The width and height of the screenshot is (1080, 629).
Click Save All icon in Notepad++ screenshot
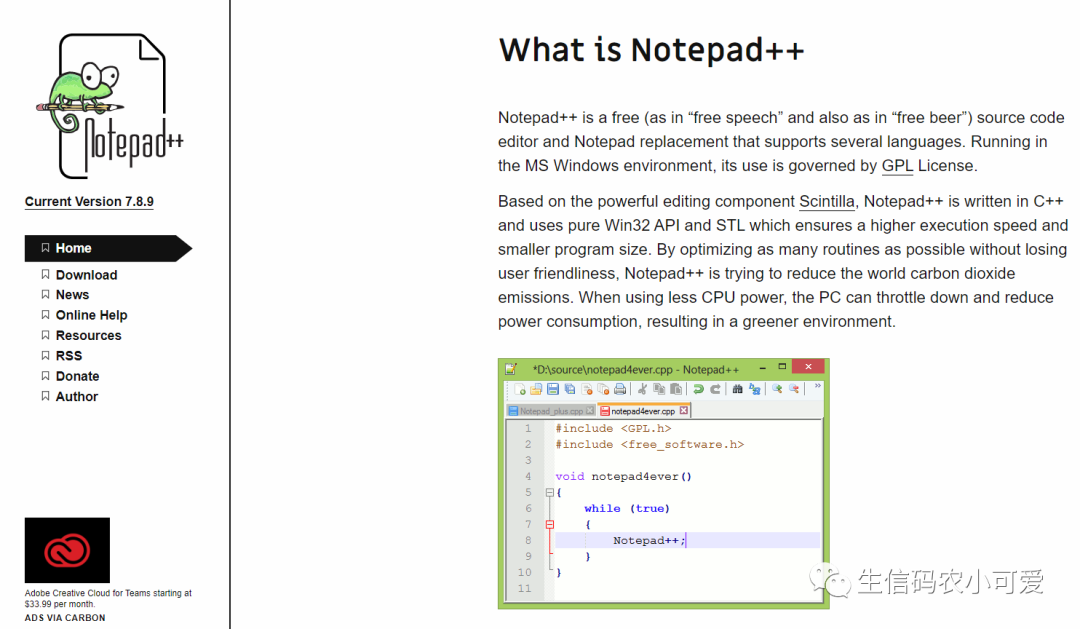[x=570, y=389]
